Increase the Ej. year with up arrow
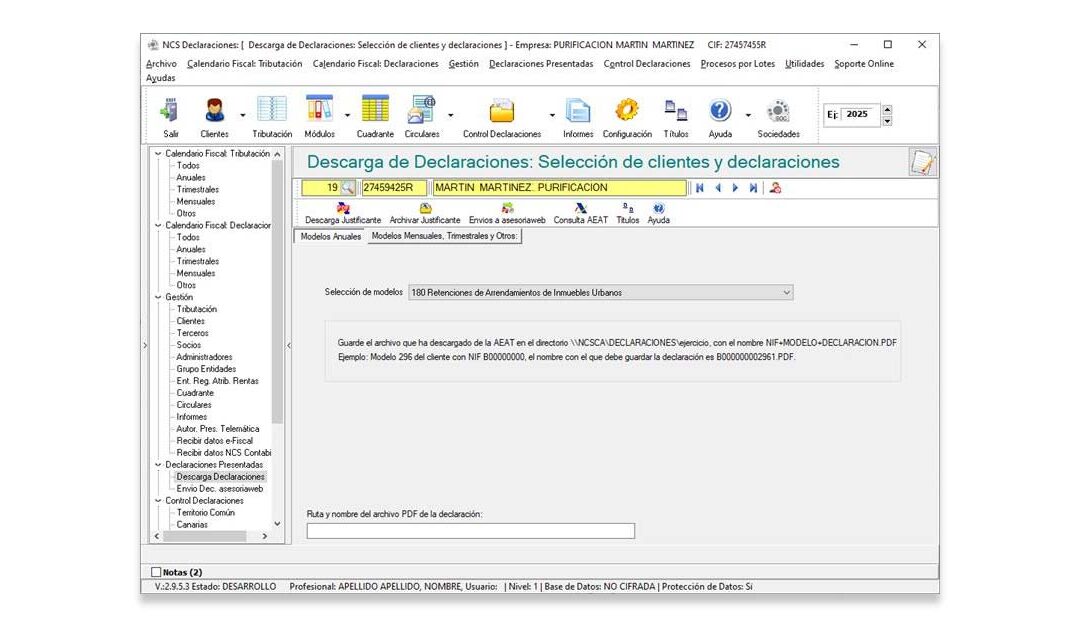This screenshot has width=1080, height=628. click(887, 109)
